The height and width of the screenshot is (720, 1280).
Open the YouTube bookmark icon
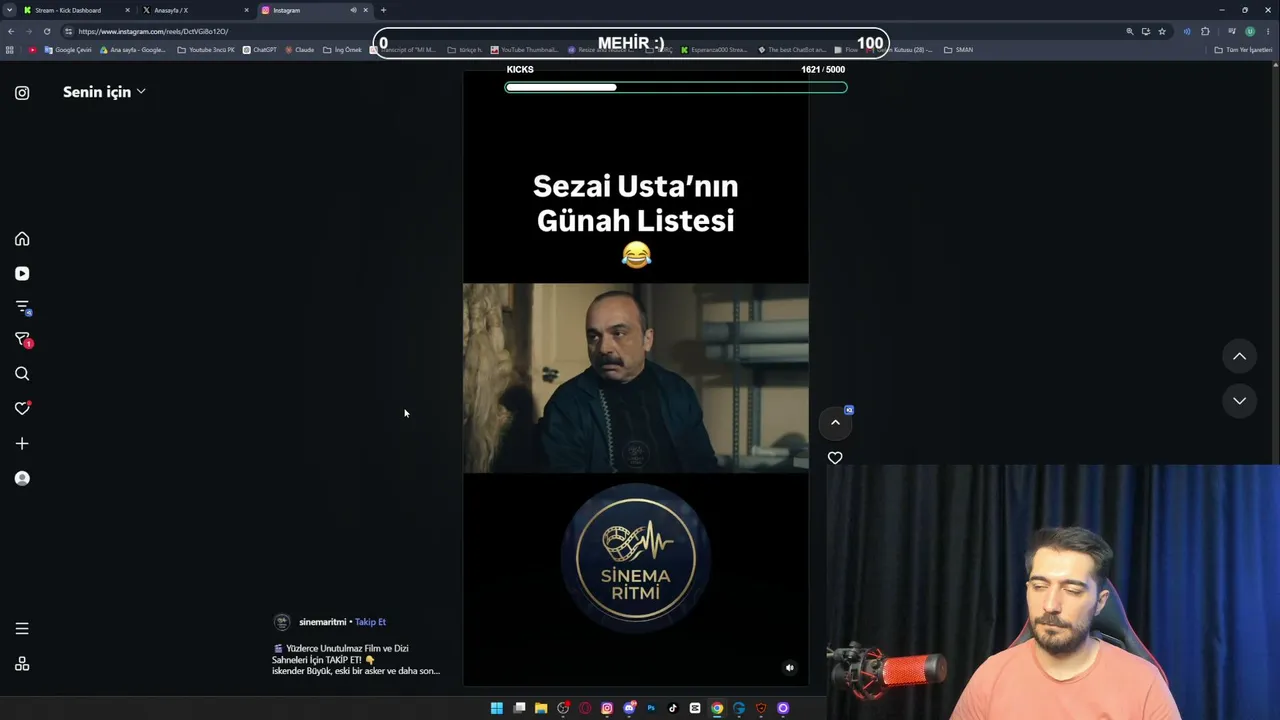(33, 50)
